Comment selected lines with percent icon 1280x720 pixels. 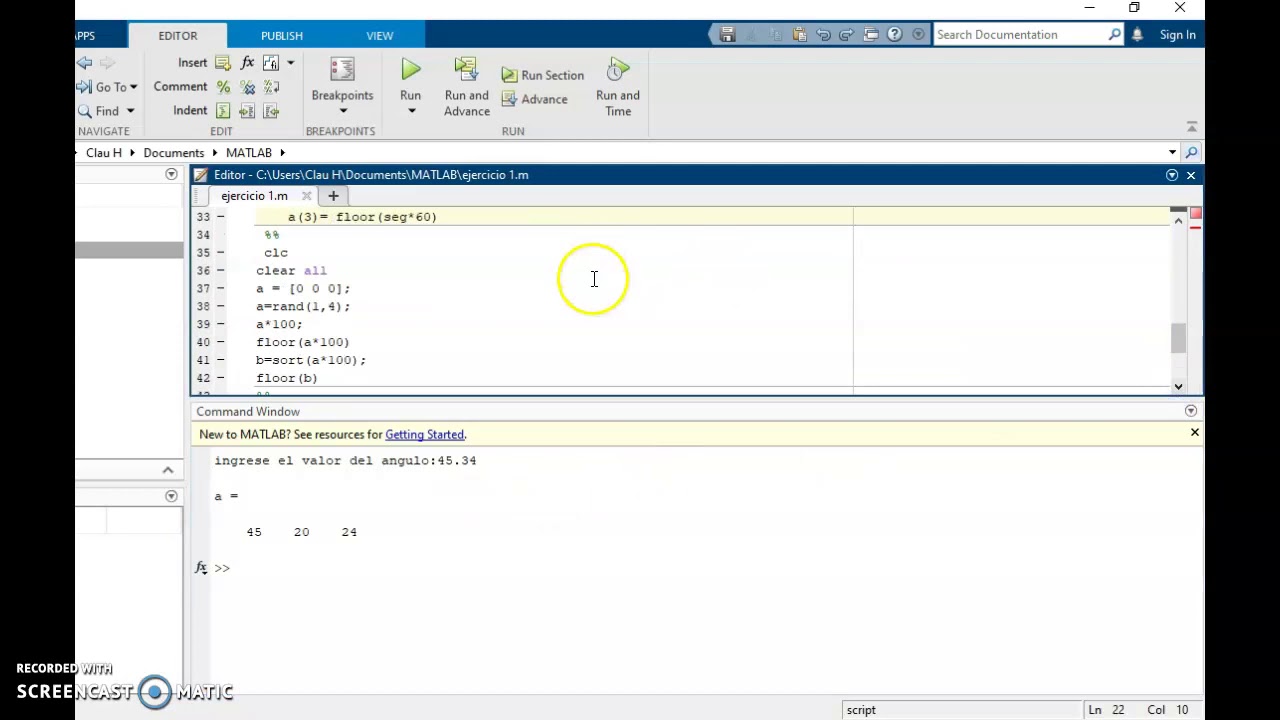point(223,87)
